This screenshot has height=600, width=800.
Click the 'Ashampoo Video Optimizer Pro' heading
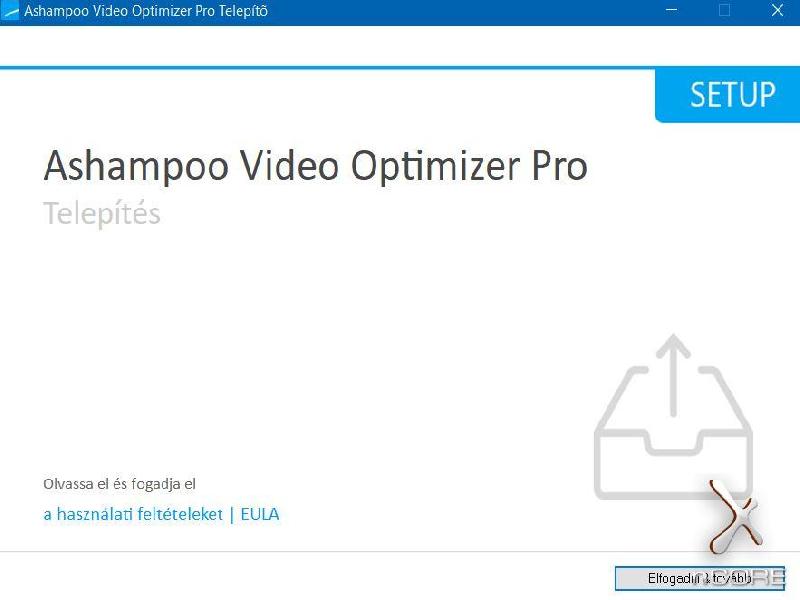[315, 167]
